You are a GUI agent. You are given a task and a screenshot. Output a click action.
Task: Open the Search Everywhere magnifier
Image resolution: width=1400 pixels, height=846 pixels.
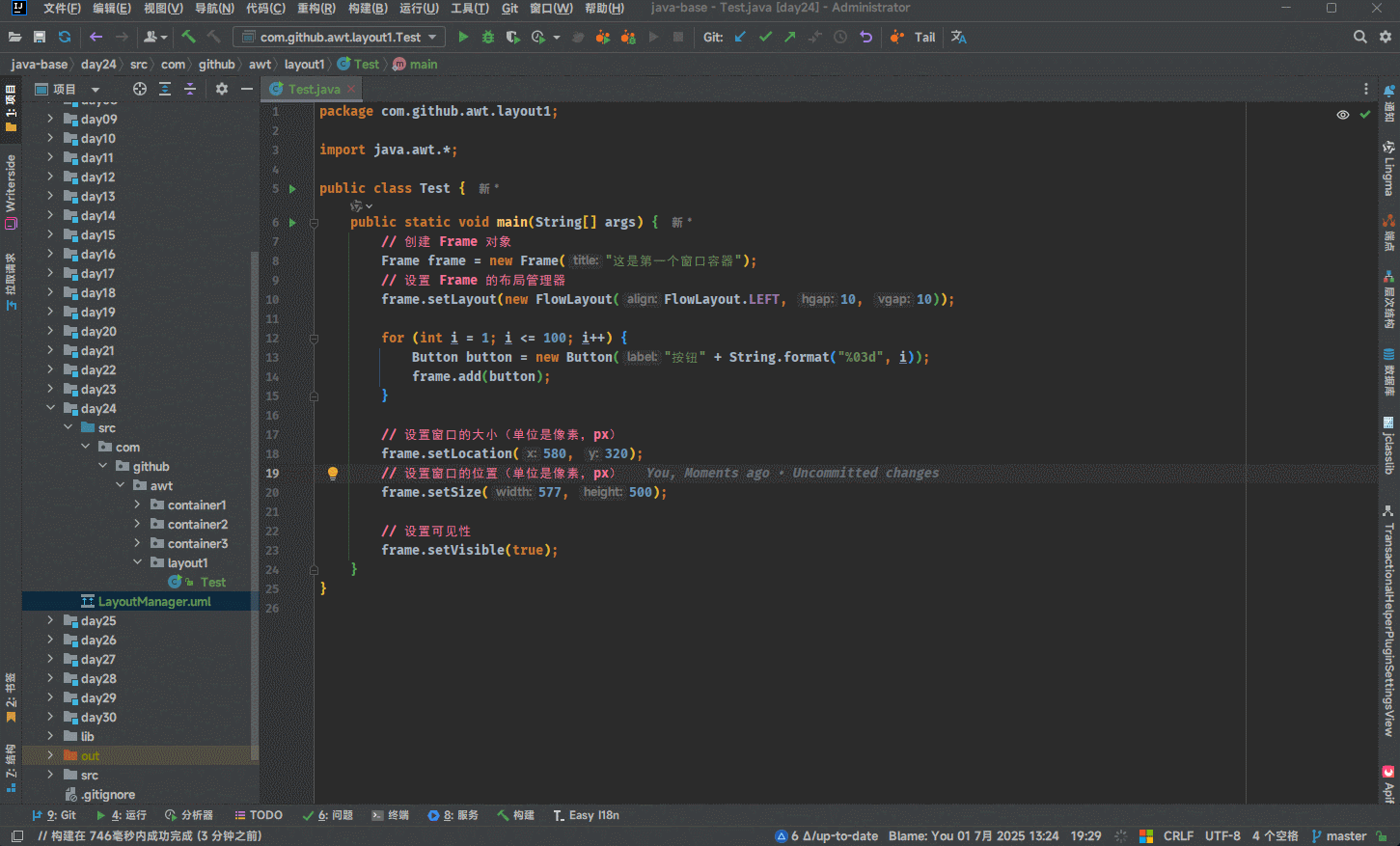coord(1359,37)
